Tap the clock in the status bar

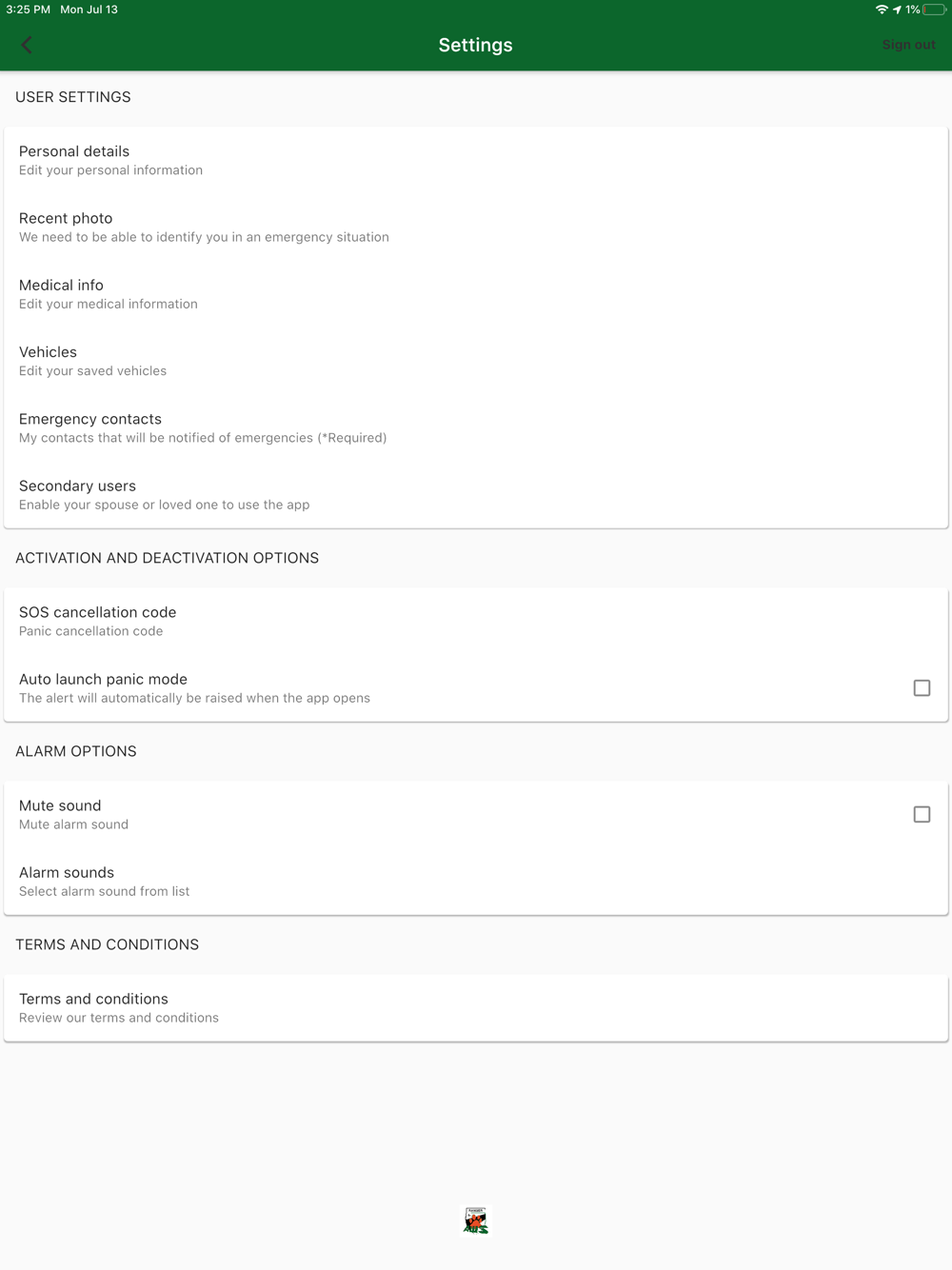click(29, 10)
